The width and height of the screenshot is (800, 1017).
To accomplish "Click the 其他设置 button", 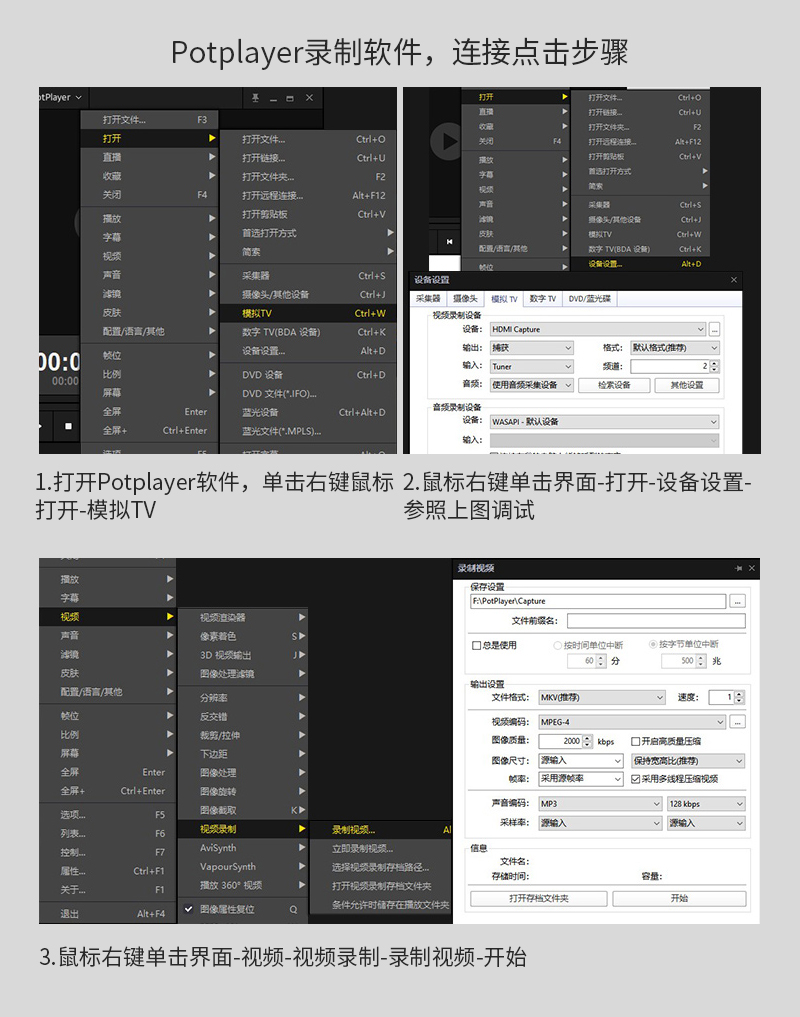I will click(686, 385).
